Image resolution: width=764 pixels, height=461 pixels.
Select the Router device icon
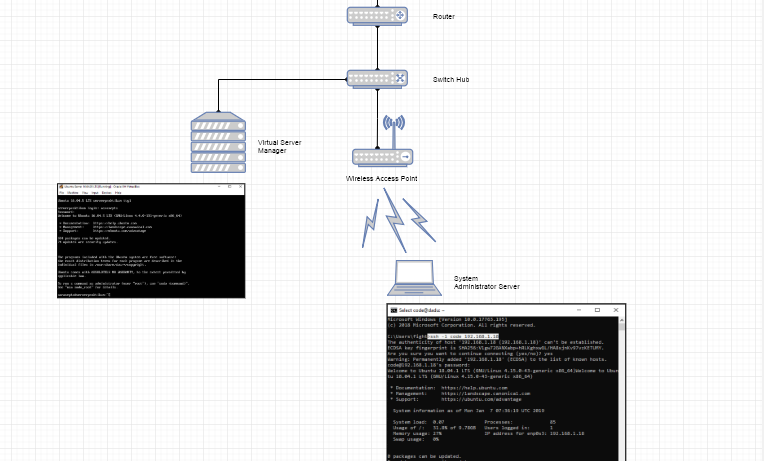[x=378, y=16]
